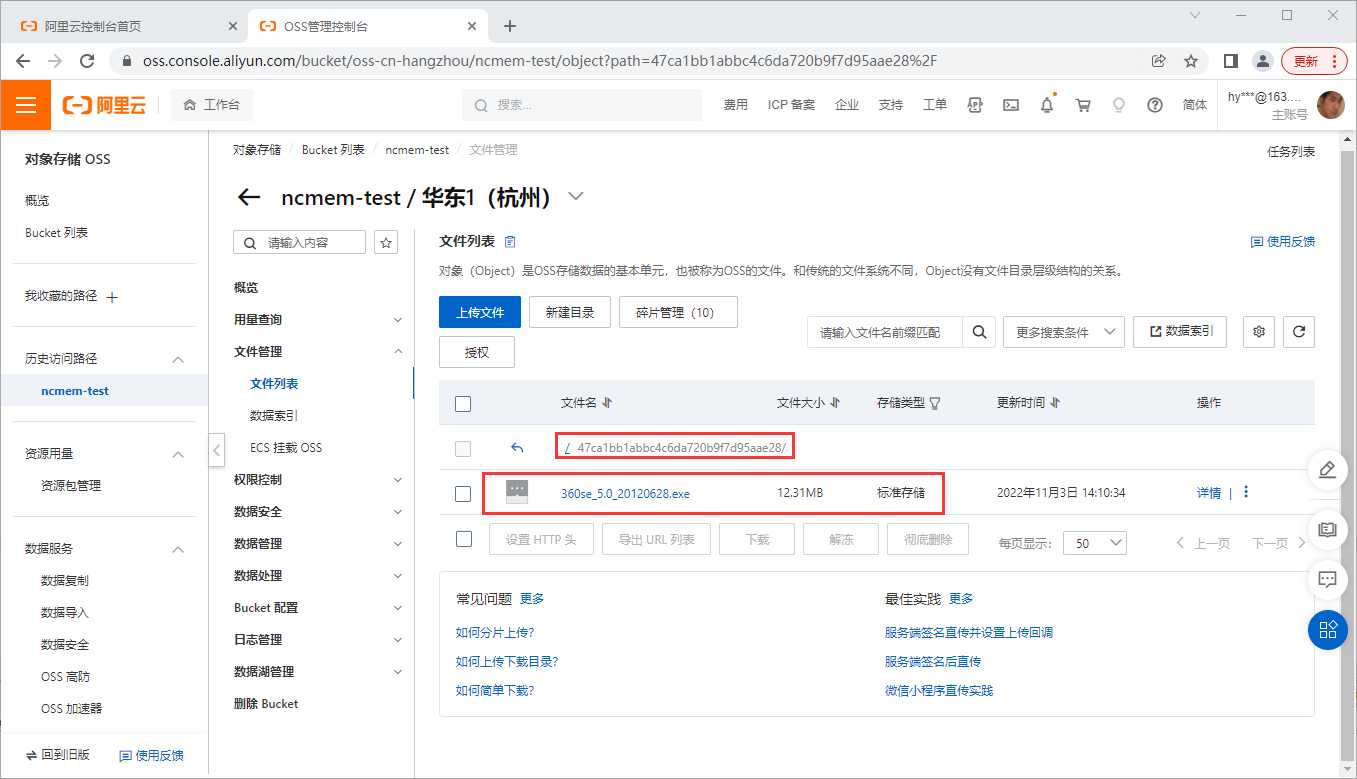The width and height of the screenshot is (1357, 779).
Task: Open the ICP 备案 top menu
Action: [791, 105]
